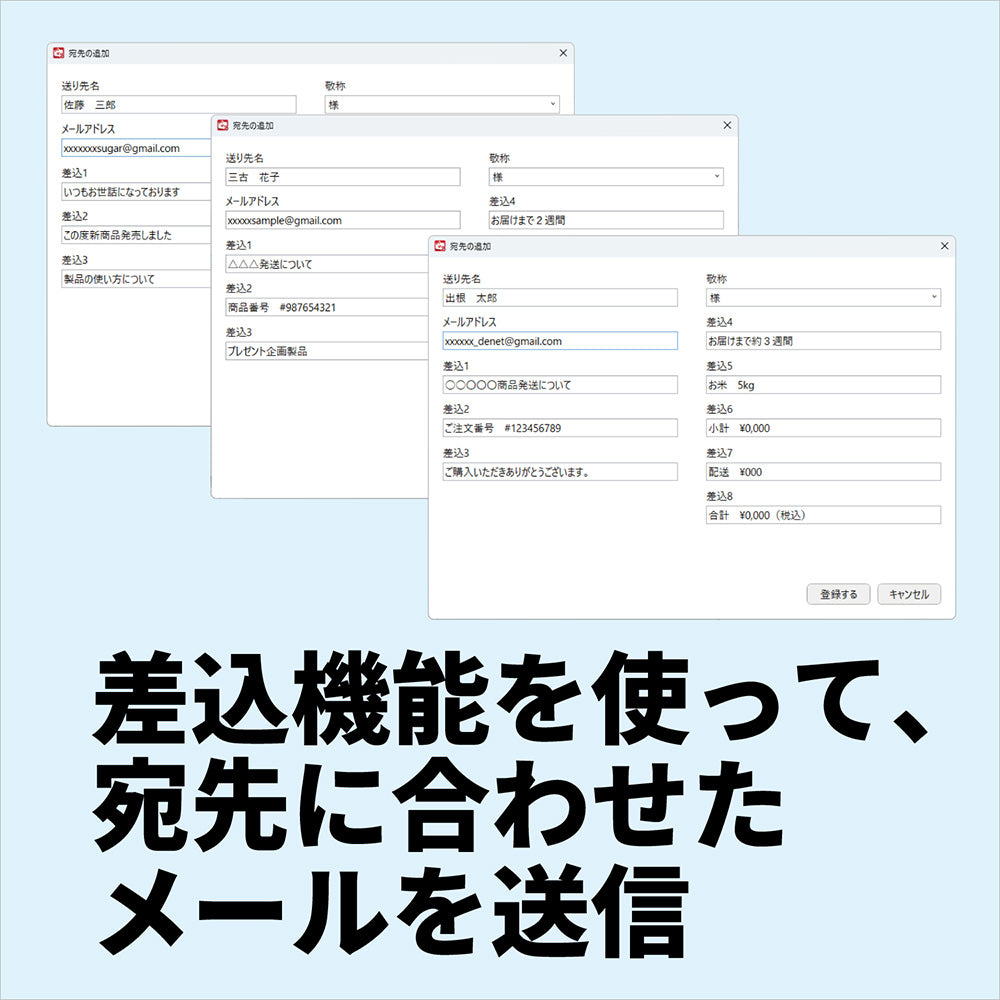Click the 宛先の追加 title text of the front dialog
1000x1000 pixels.
(x=471, y=246)
